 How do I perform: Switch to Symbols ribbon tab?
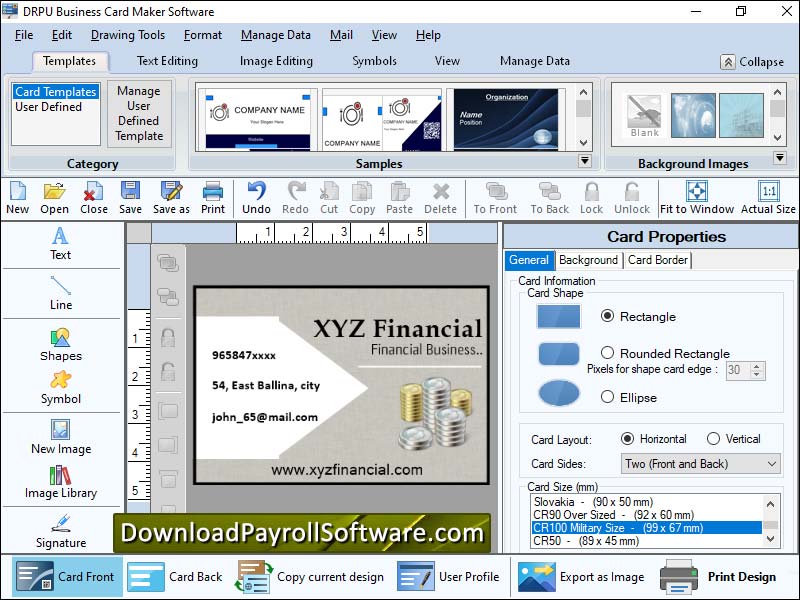pyautogui.click(x=374, y=61)
